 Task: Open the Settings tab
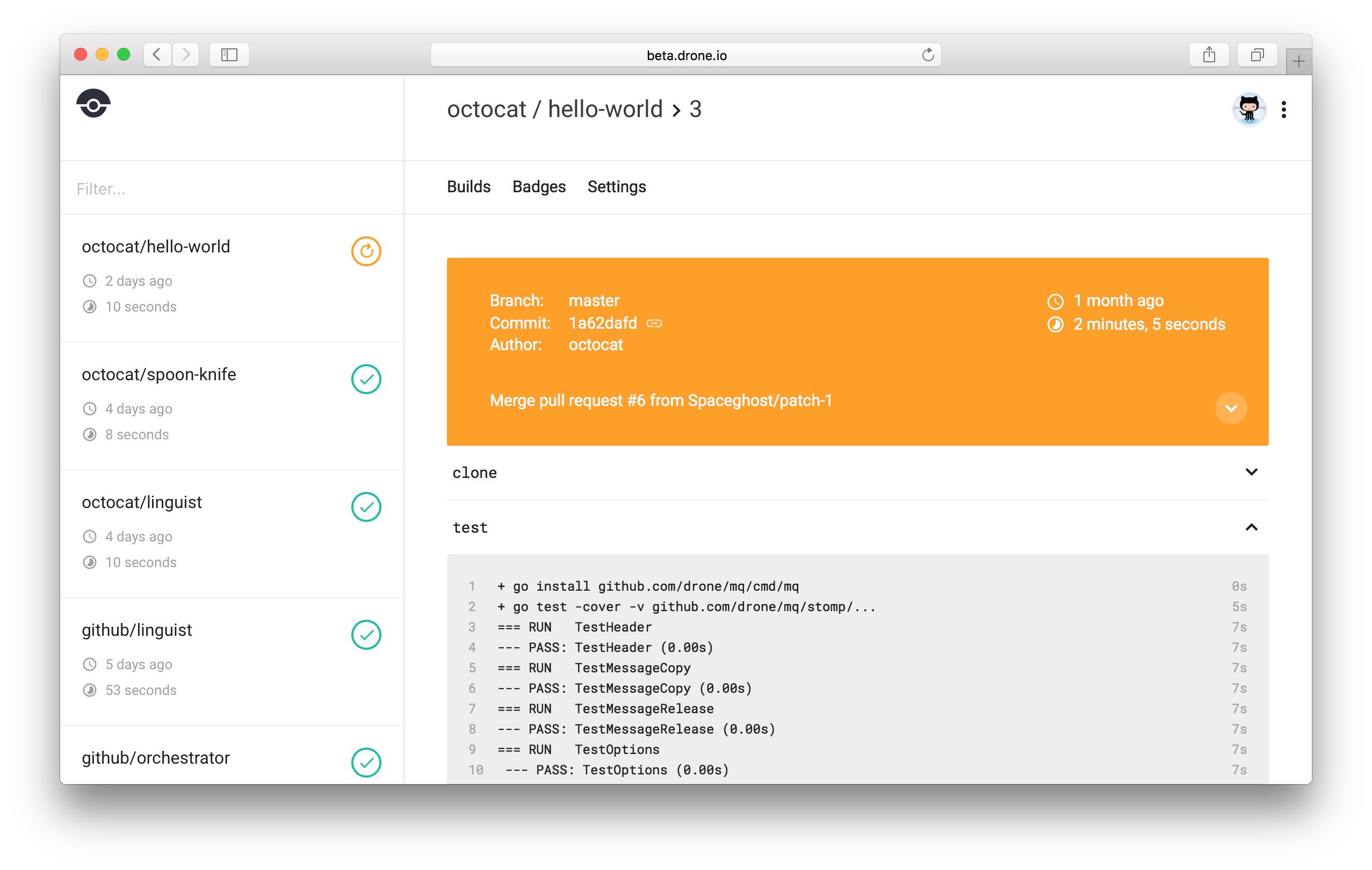click(617, 187)
